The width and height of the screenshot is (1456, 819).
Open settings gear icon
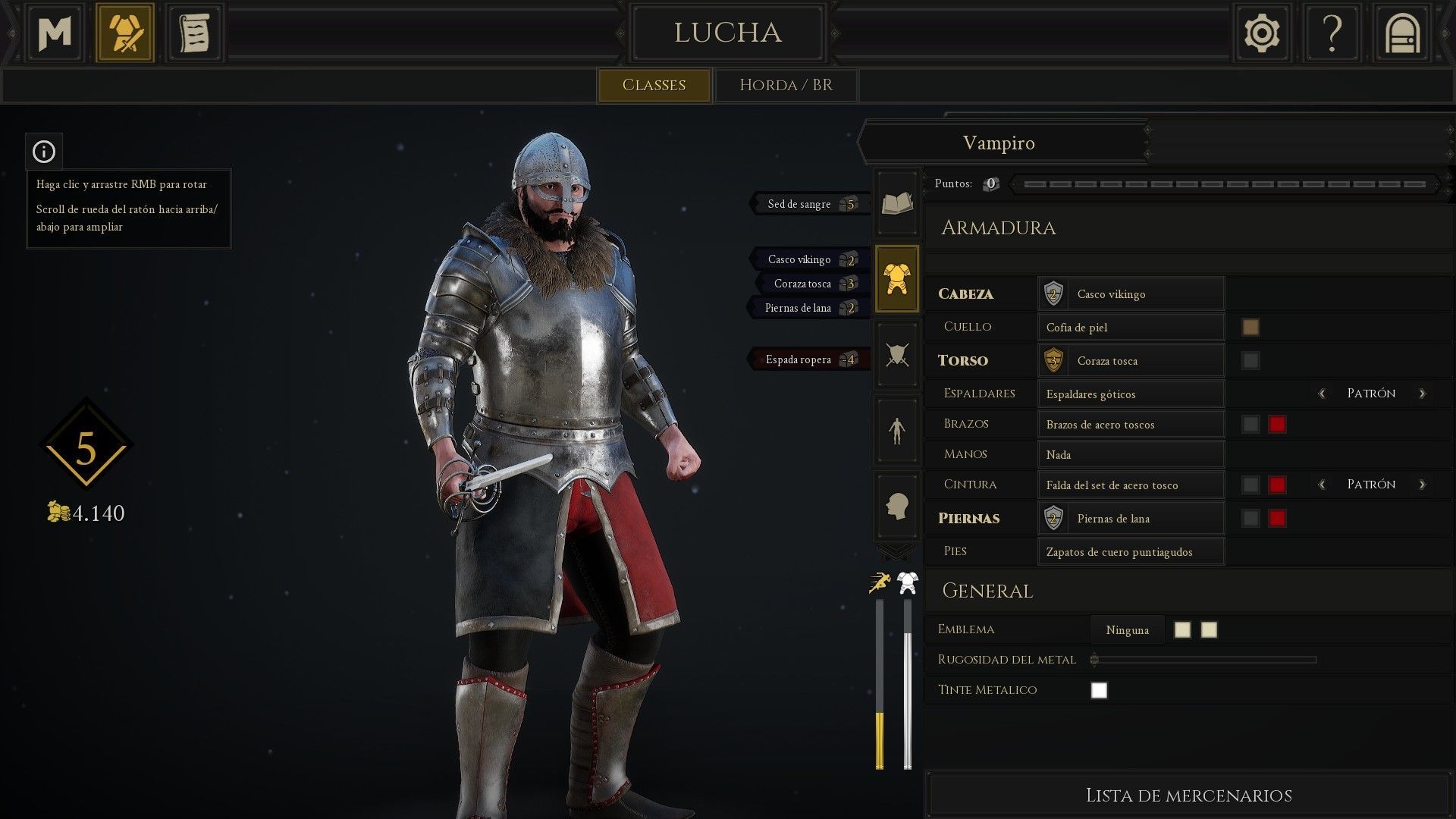pyautogui.click(x=1262, y=33)
